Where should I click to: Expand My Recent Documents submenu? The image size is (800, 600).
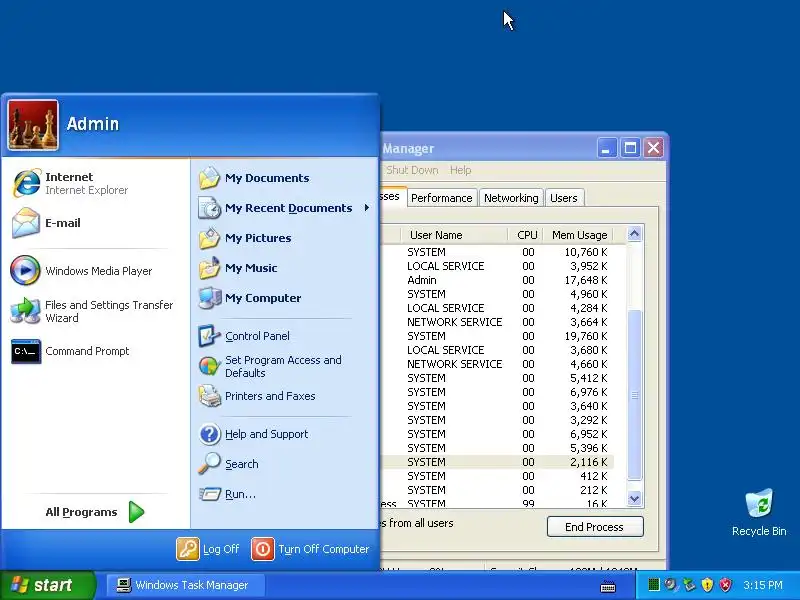(285, 208)
